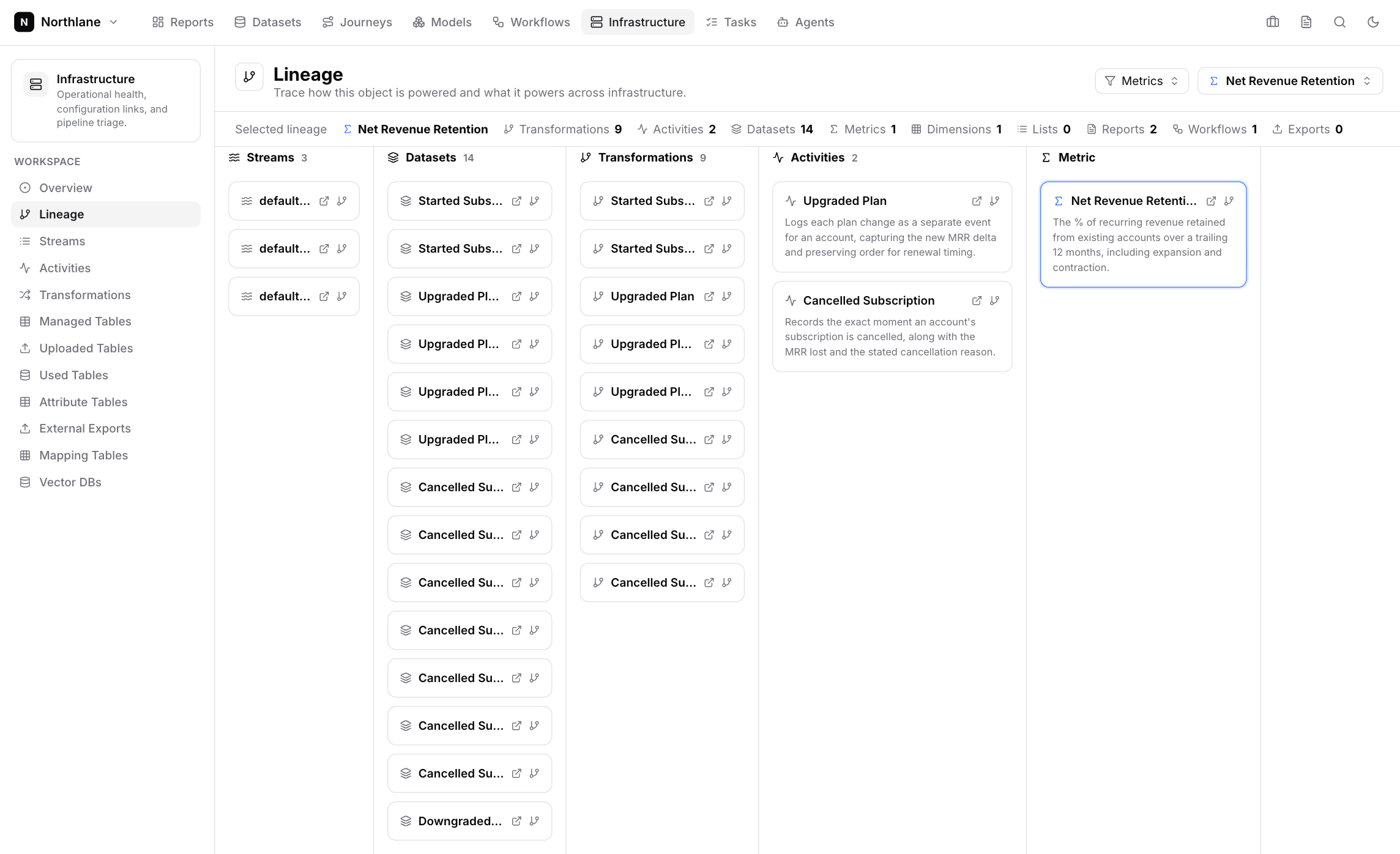Open Workflows in top navigation
Screen dimensions: 1400x854
(531, 22)
